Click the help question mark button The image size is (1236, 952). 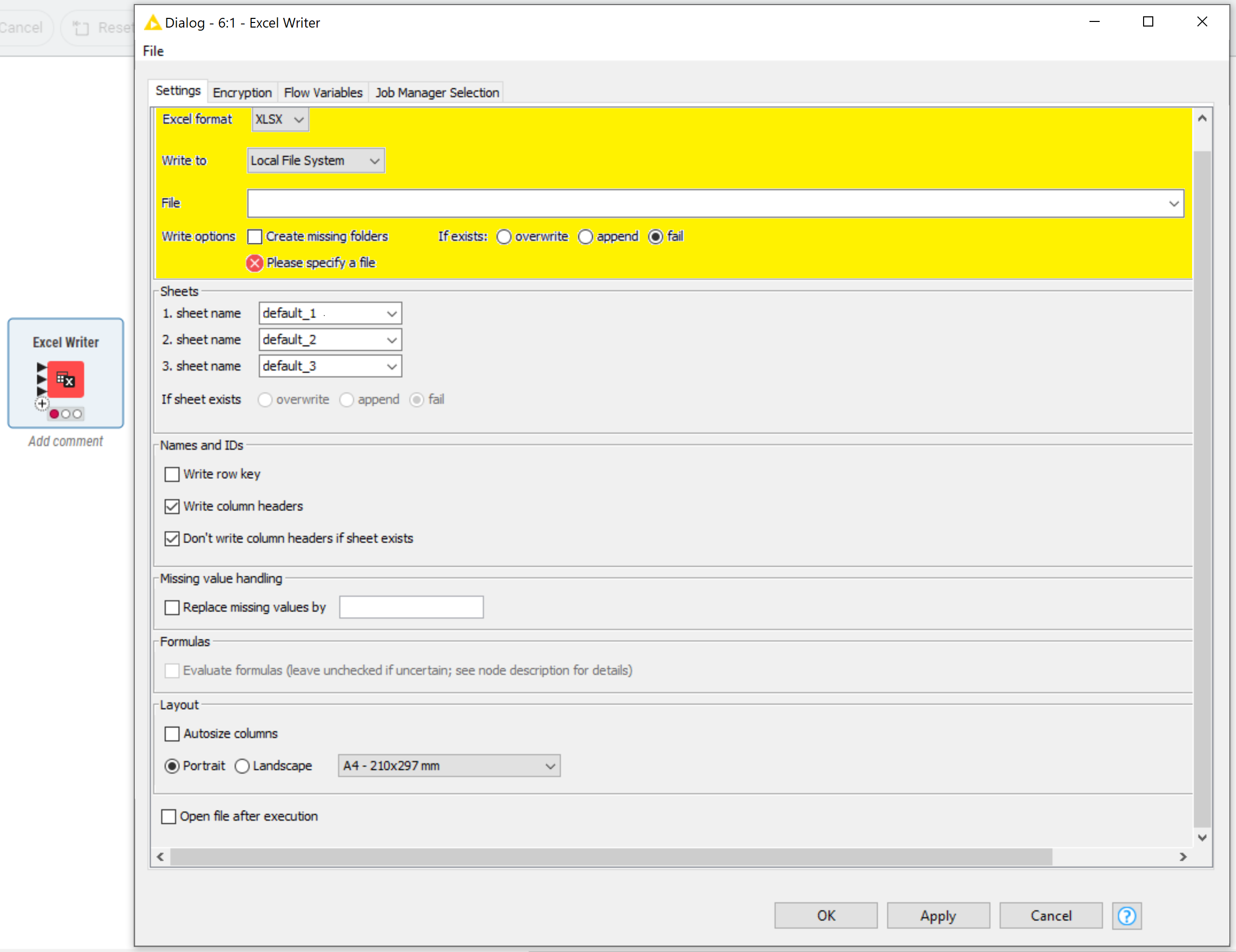(1126, 915)
